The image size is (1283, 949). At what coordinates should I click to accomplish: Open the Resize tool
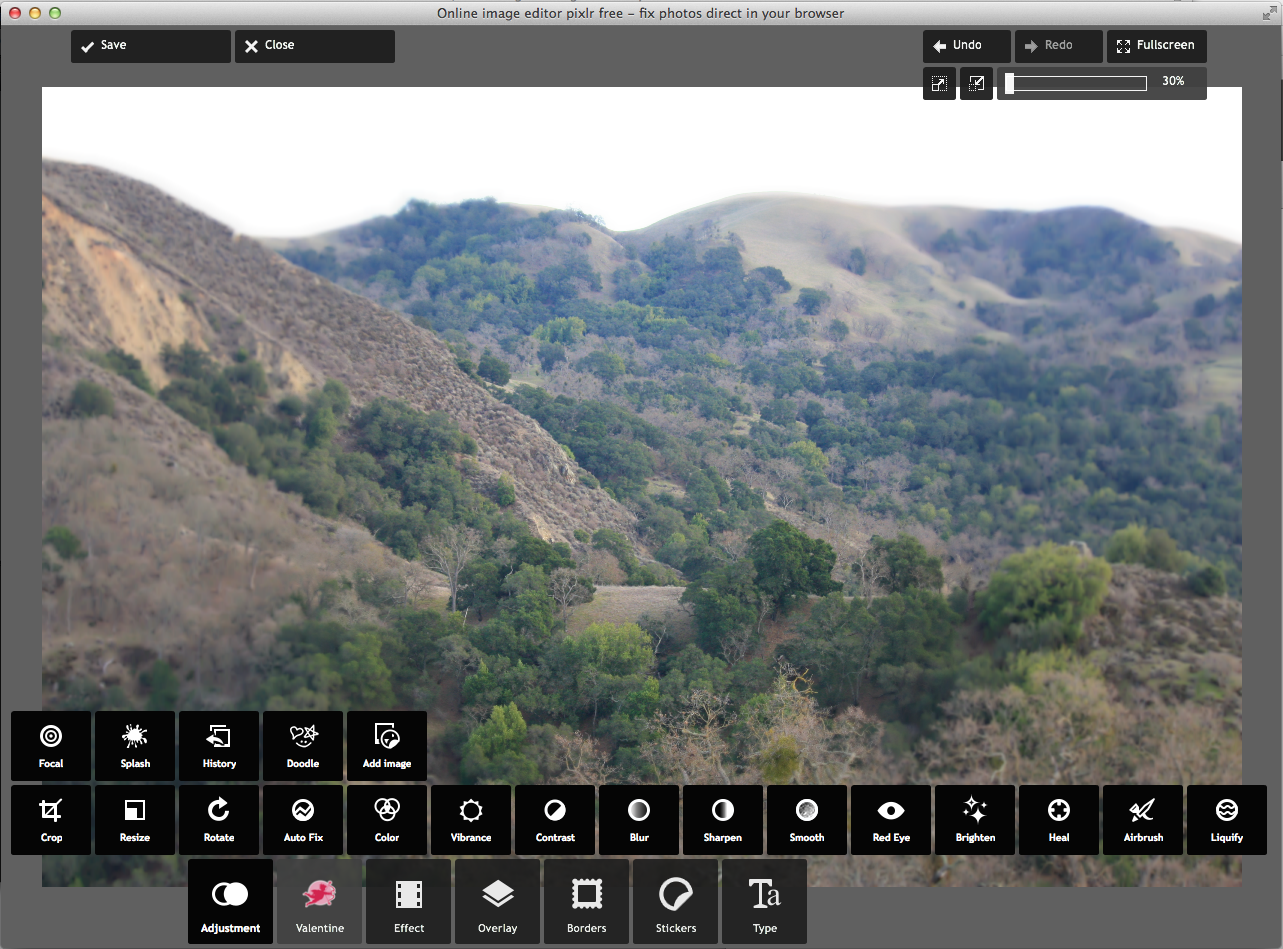[135, 820]
